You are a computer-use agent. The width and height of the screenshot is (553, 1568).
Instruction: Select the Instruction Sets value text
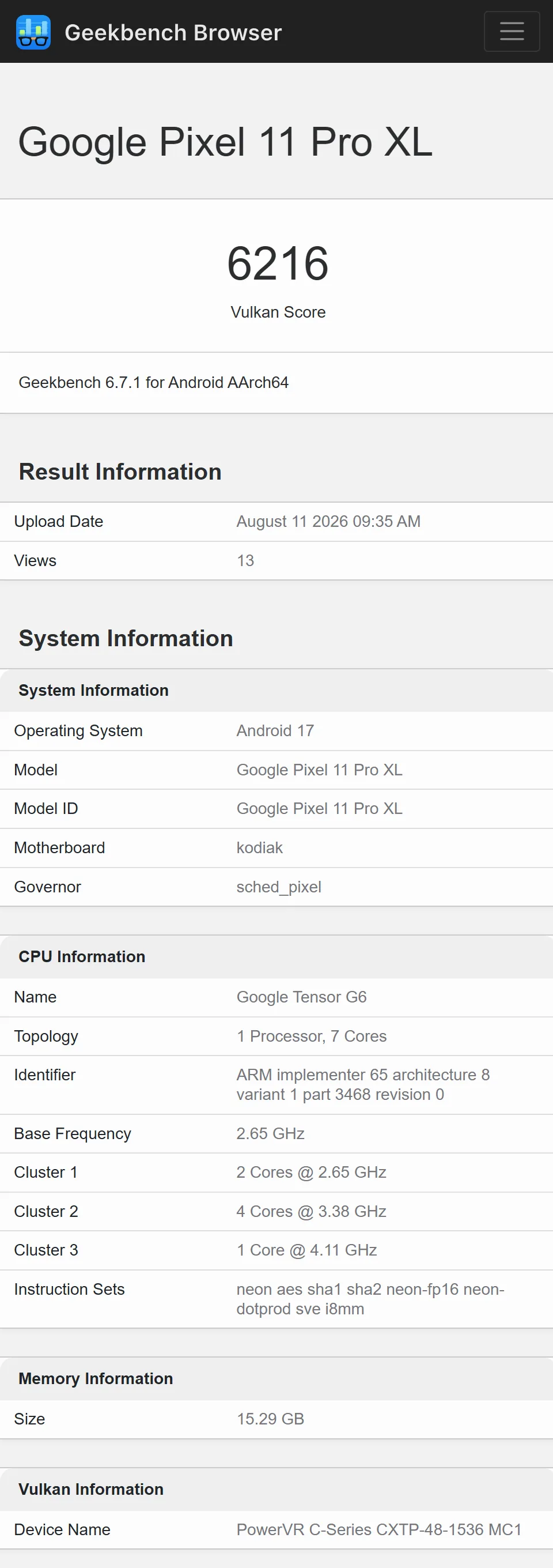click(x=370, y=1299)
